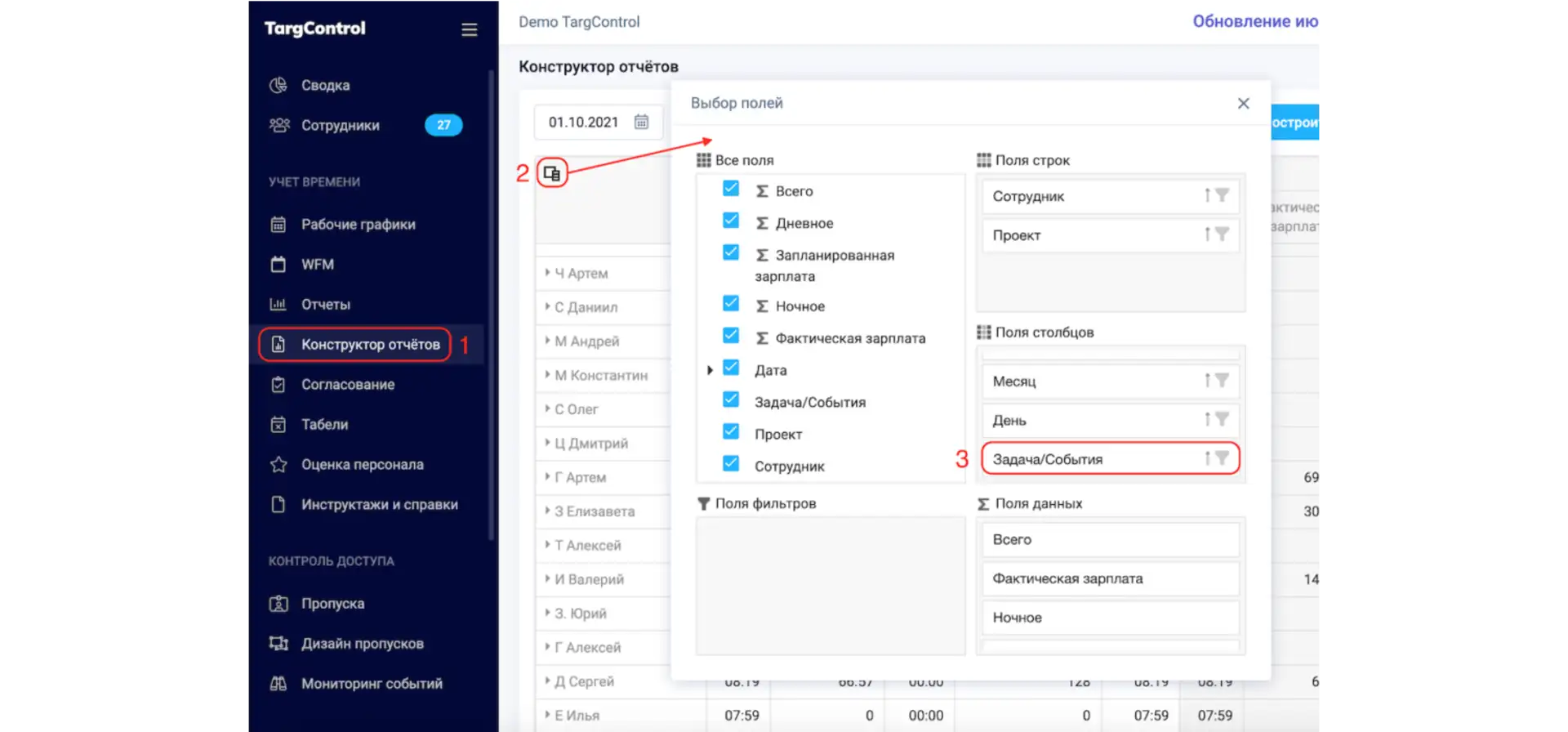The image size is (1568, 732).
Task: Open the field chooser icon button
Action: pyautogui.click(x=552, y=173)
